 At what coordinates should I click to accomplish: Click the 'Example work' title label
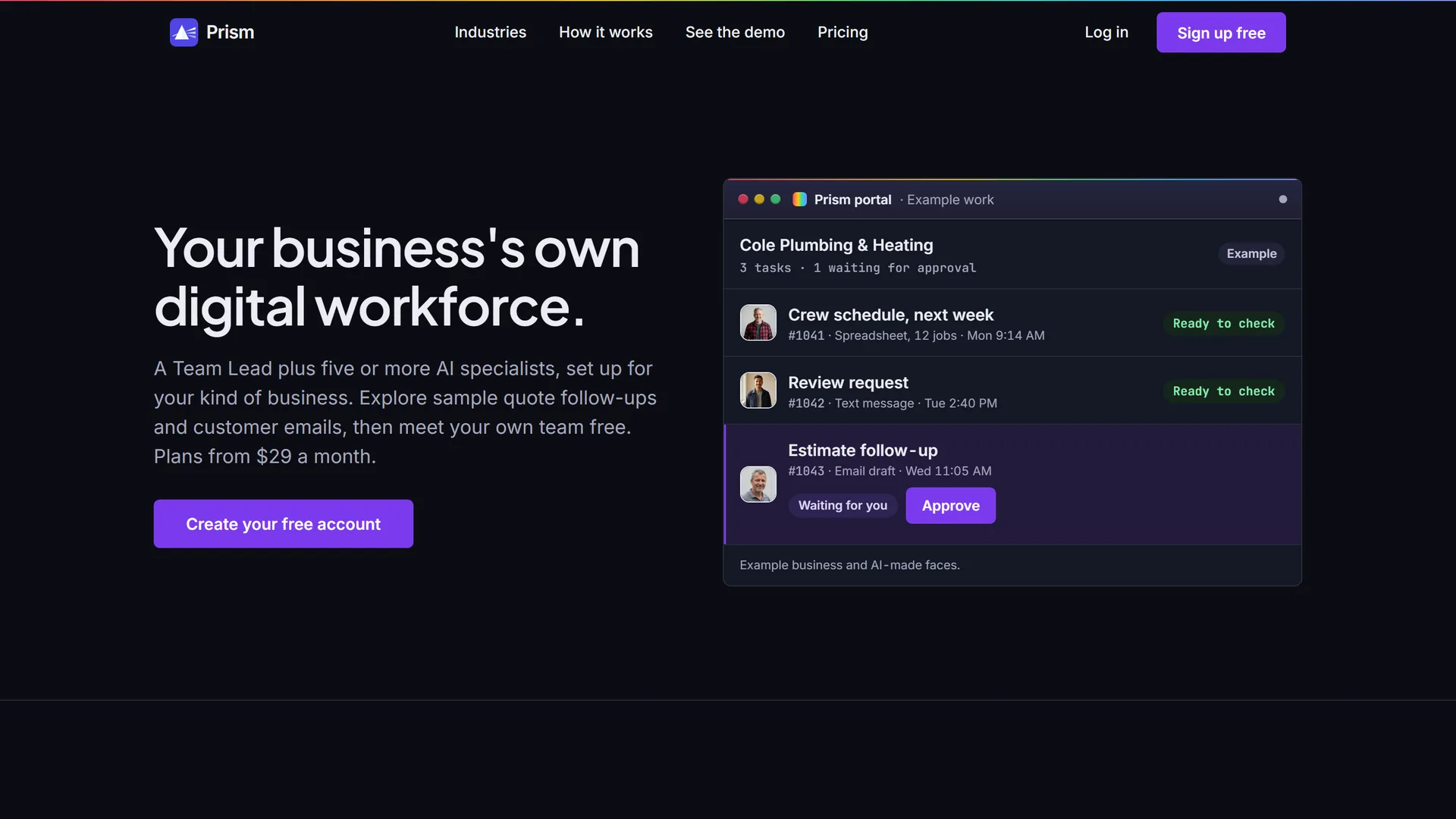click(x=950, y=199)
